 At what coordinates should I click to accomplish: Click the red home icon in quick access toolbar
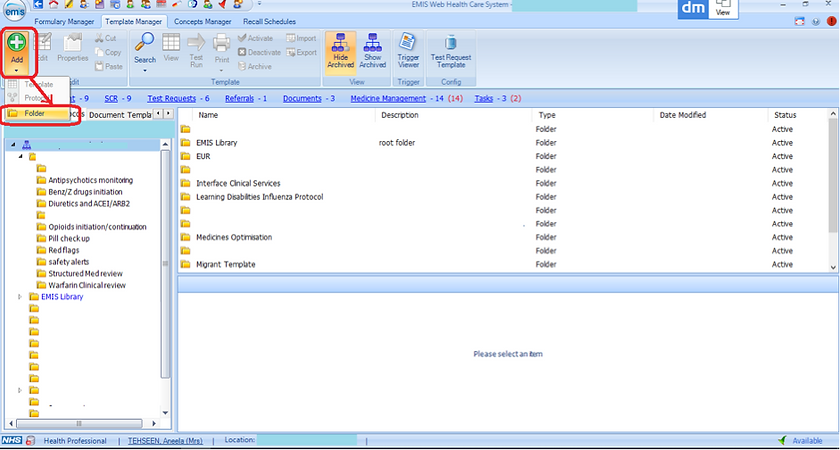[x=54, y=4]
